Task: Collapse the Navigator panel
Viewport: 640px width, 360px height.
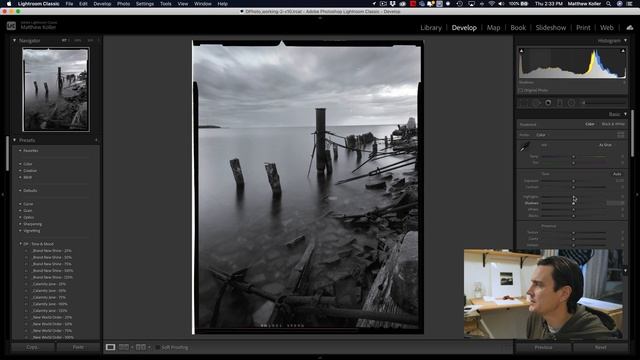Action: click(x=15, y=40)
